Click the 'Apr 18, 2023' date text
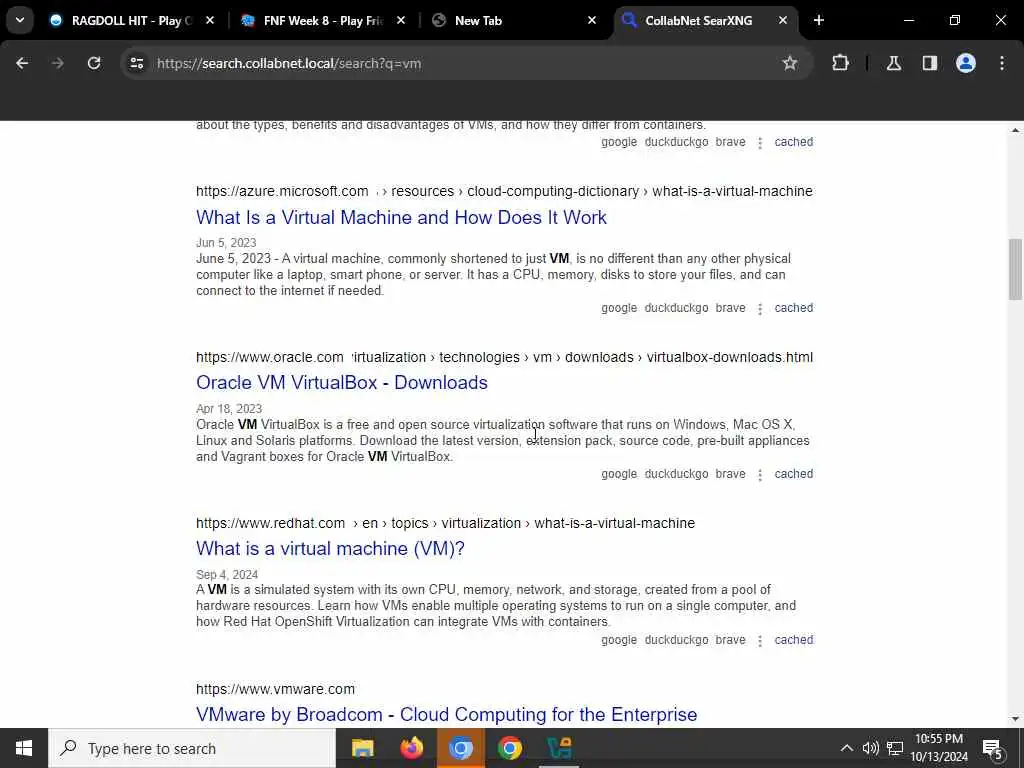This screenshot has width=1024, height=768. [229, 408]
